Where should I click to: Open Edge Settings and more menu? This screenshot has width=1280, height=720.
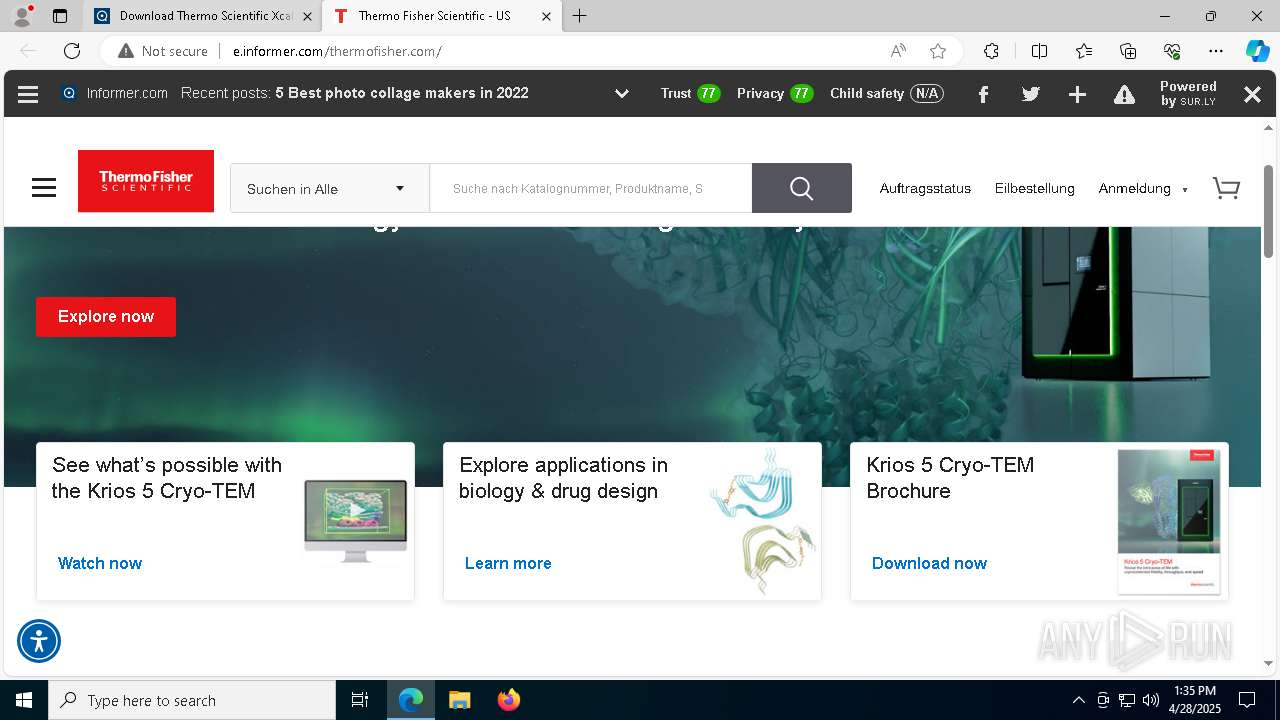[1216, 51]
